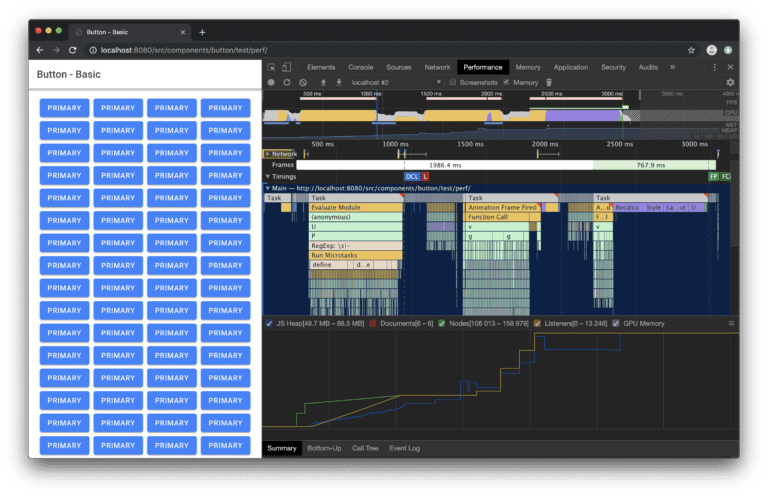Screen dimensions: 768x496
Task: Clear the performance recording
Action: click(x=303, y=83)
